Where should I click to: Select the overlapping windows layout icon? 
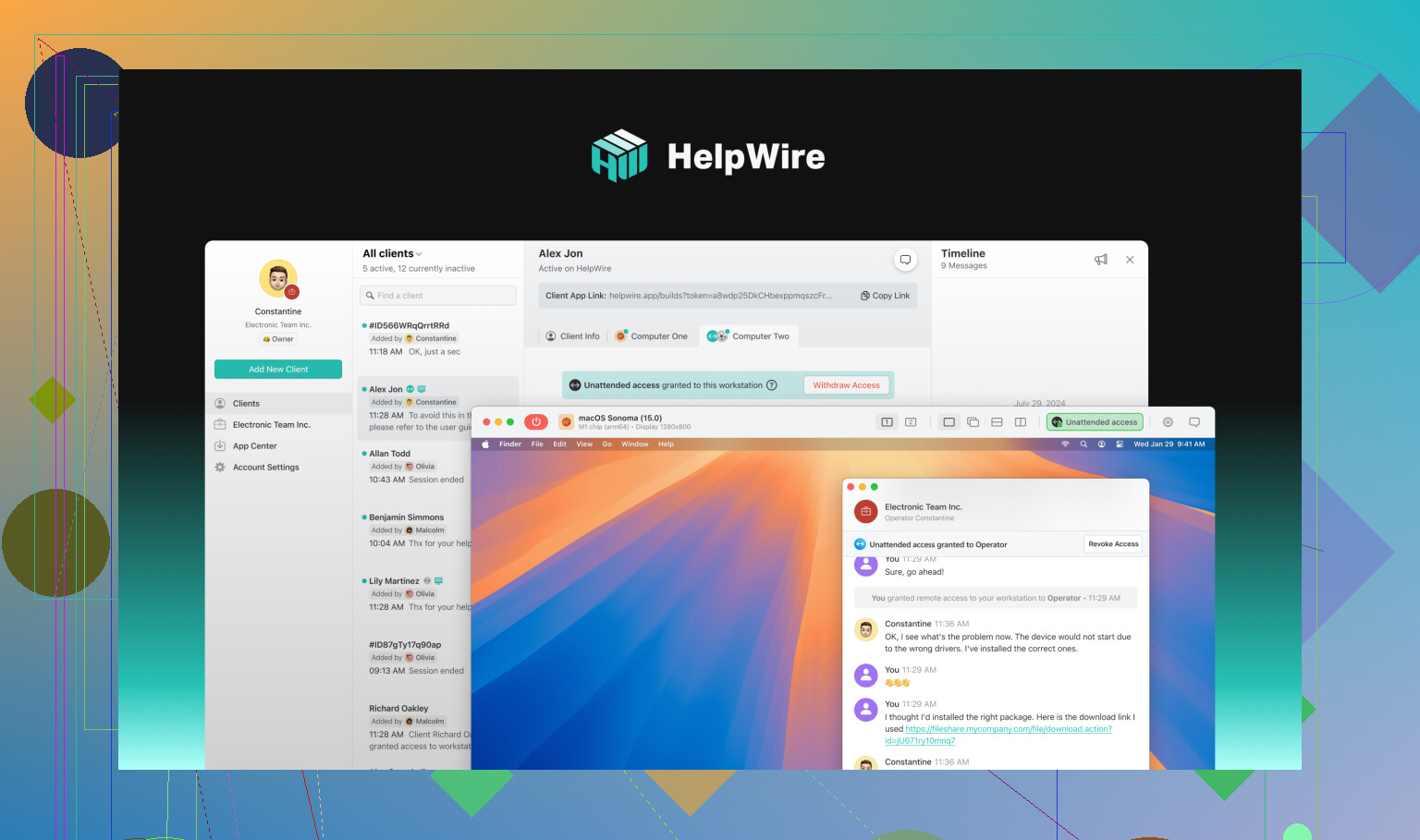[x=973, y=422]
